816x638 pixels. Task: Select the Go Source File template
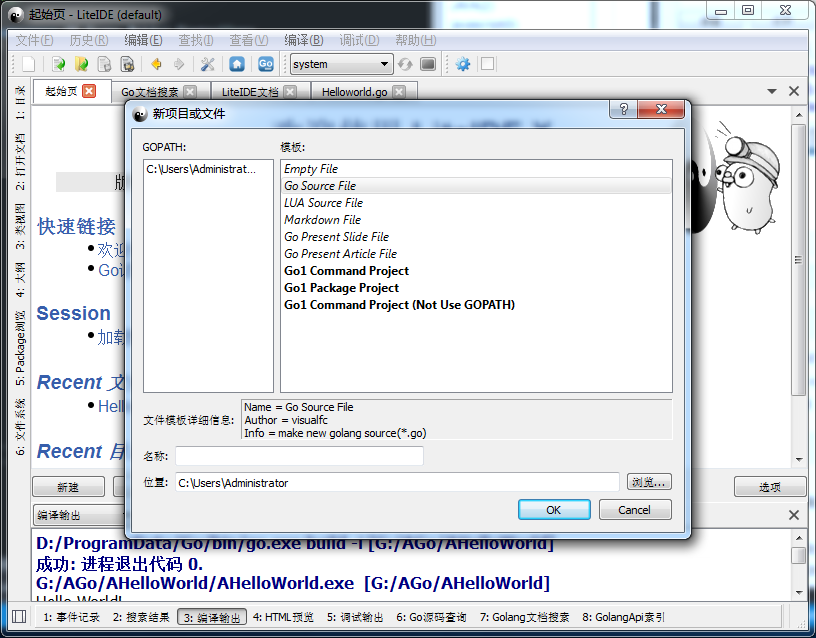click(476, 186)
